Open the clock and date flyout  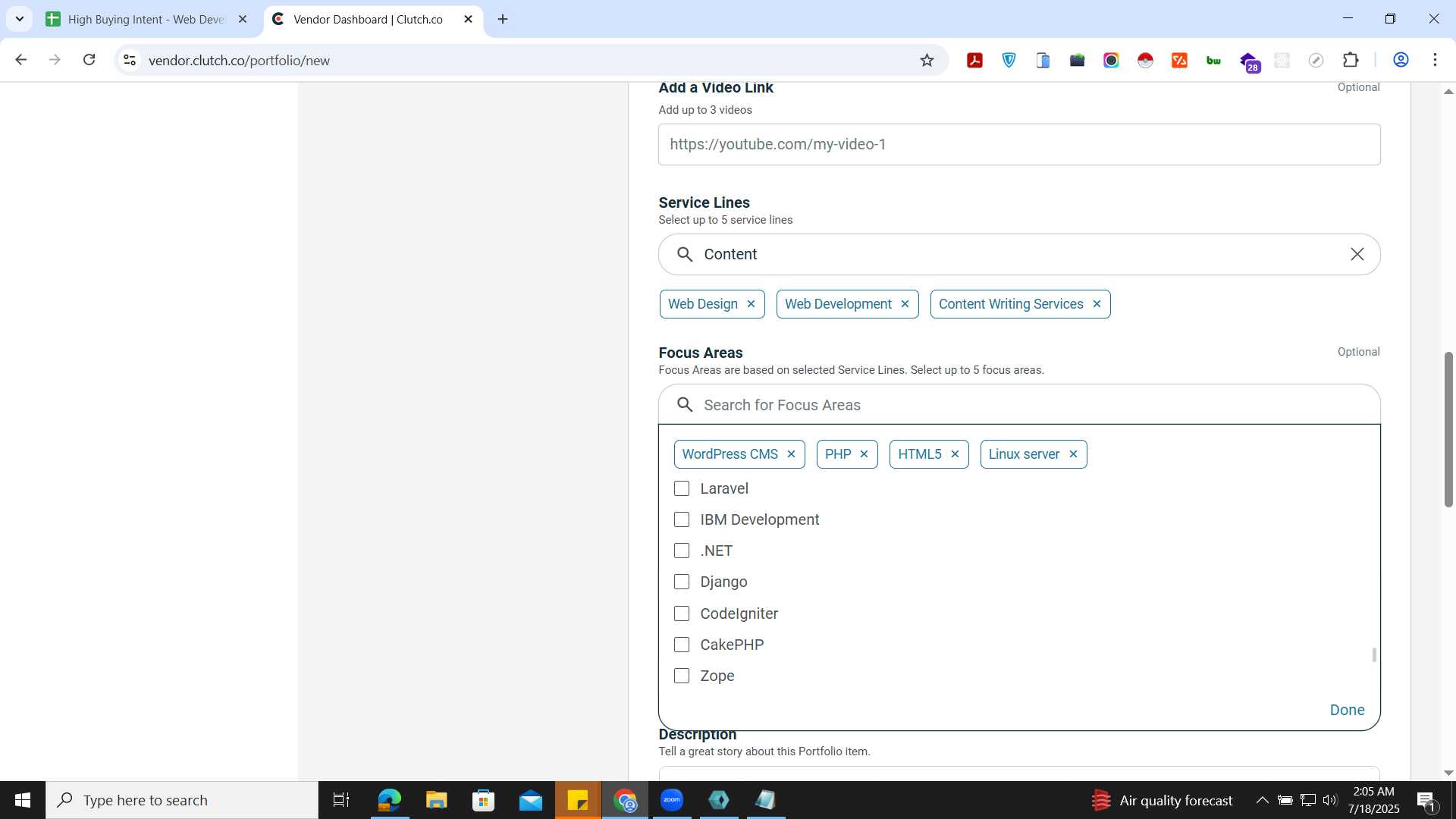click(1374, 800)
